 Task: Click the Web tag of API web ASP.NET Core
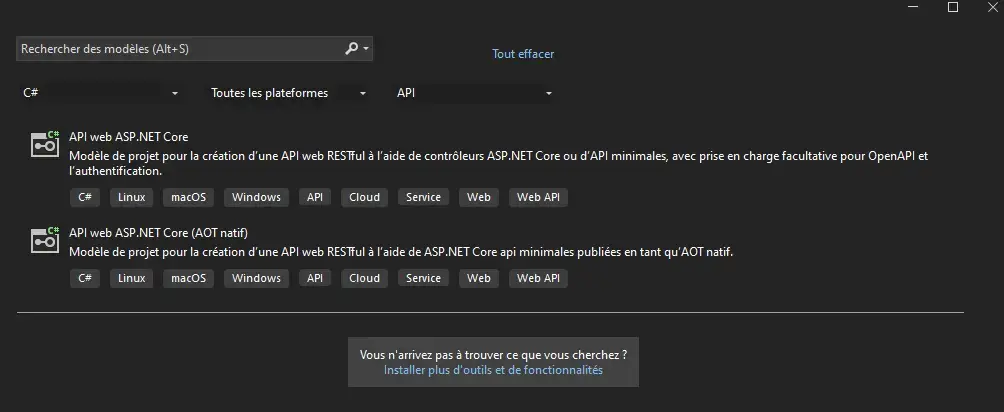coord(479,197)
